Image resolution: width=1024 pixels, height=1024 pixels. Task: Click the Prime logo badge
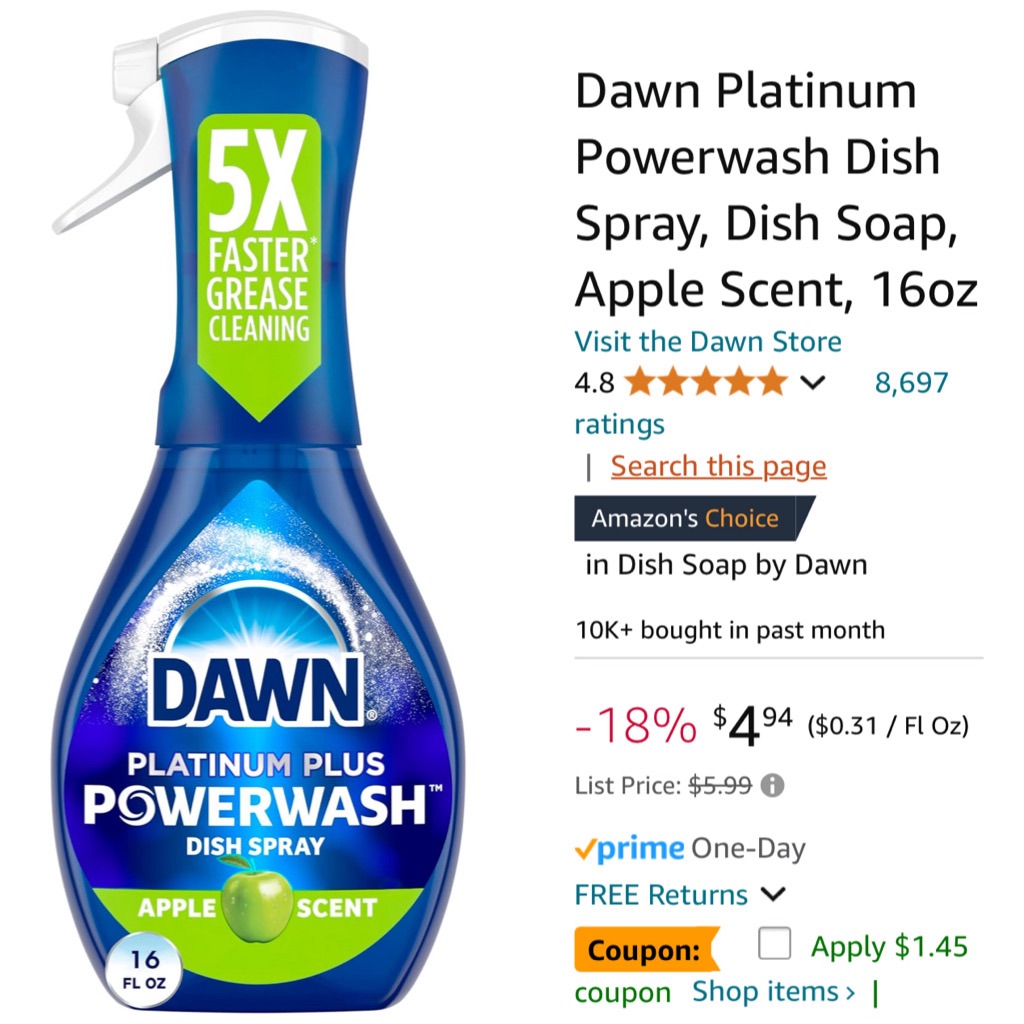click(630, 848)
